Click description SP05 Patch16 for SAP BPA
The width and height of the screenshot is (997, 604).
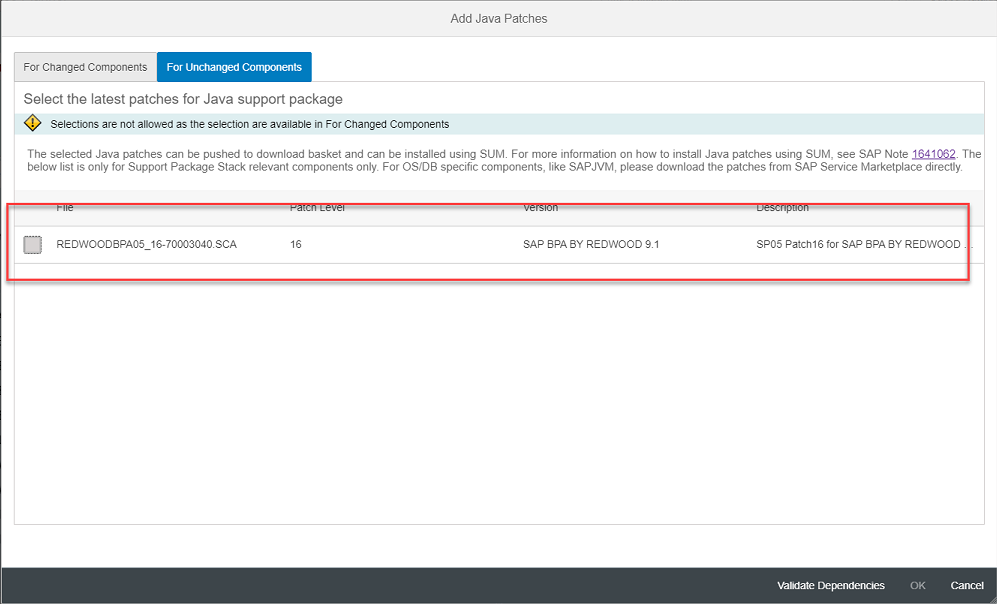coord(864,245)
